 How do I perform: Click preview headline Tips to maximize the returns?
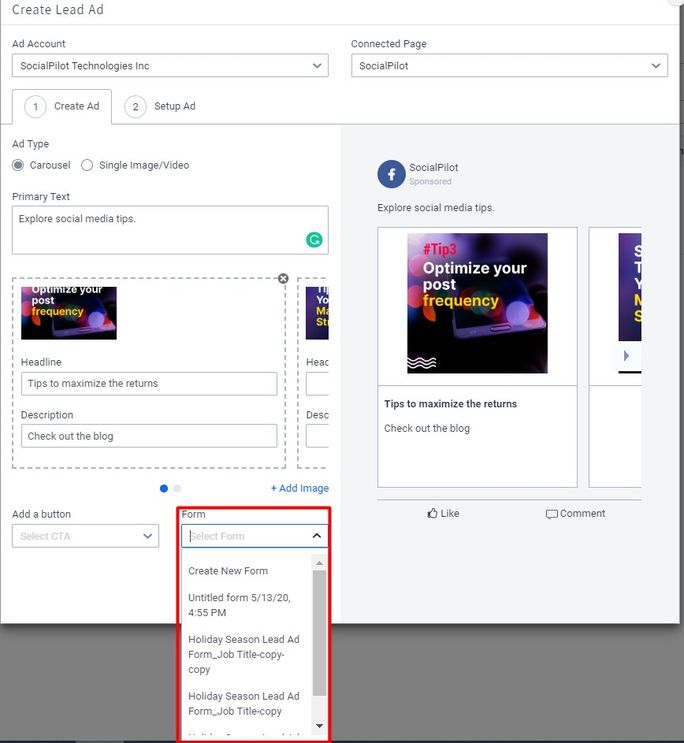pyautogui.click(x=450, y=404)
